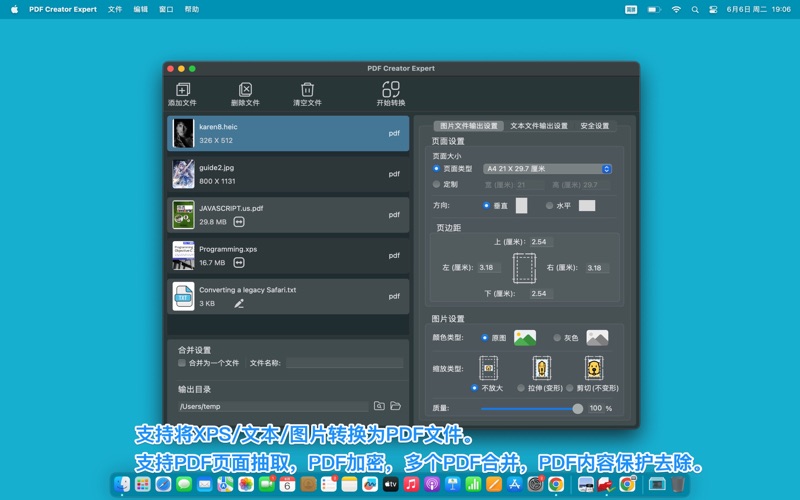Viewport: 800px width, 500px height.
Task: Click the left margin 左 (厘米) field
Action: tap(489, 267)
